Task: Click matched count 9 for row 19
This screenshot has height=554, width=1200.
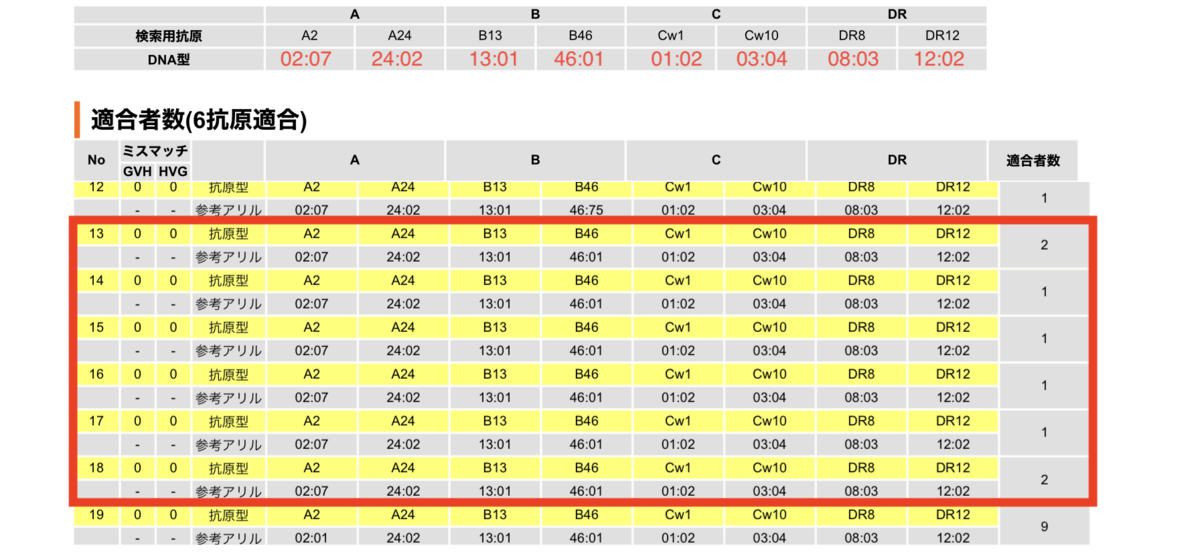Action: tap(1044, 527)
